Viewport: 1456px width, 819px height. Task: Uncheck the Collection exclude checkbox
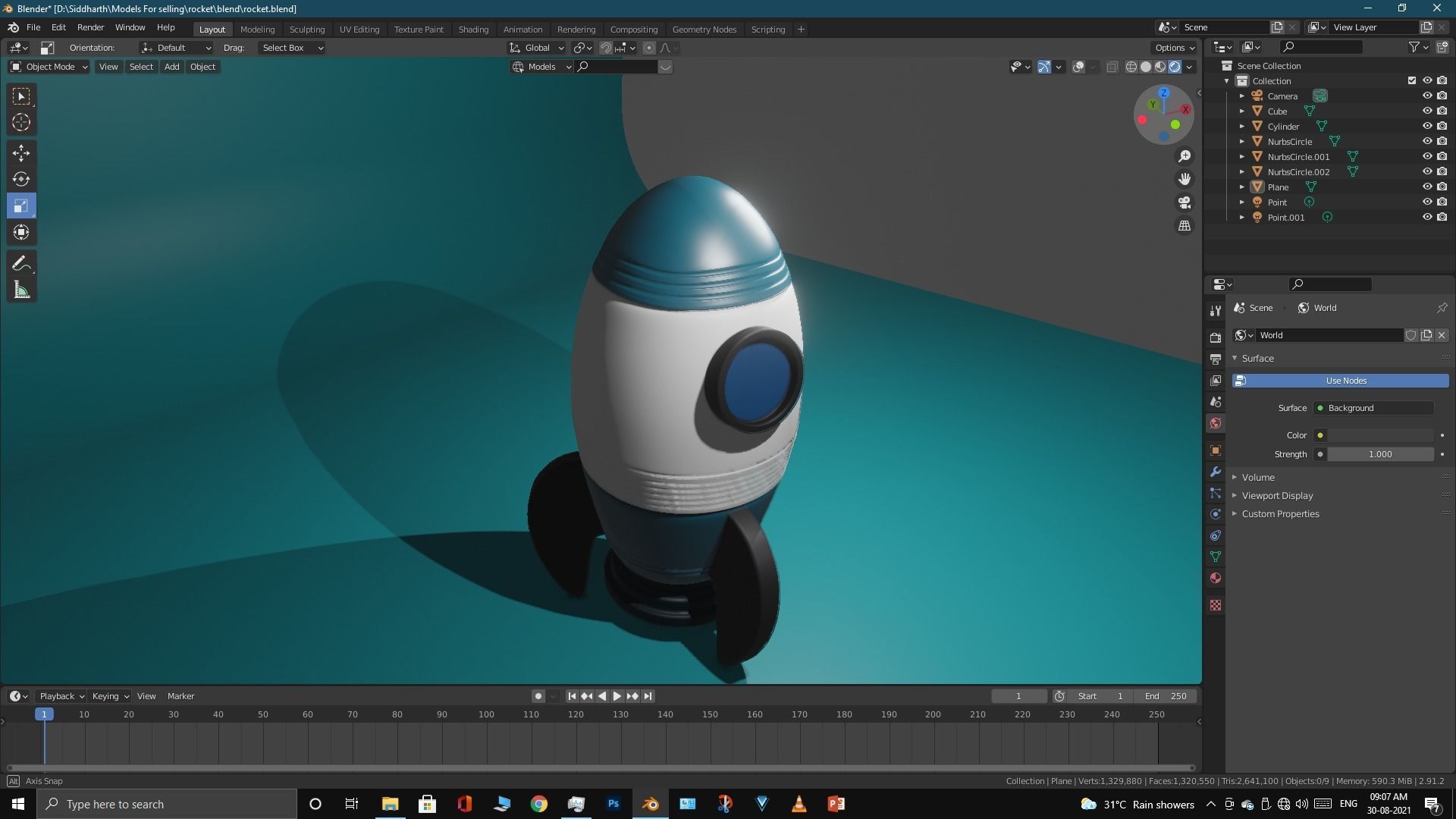tap(1411, 80)
